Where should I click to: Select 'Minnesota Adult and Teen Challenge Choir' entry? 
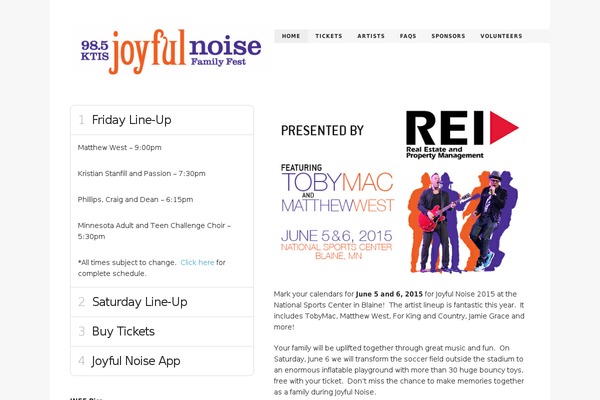[x=154, y=231]
